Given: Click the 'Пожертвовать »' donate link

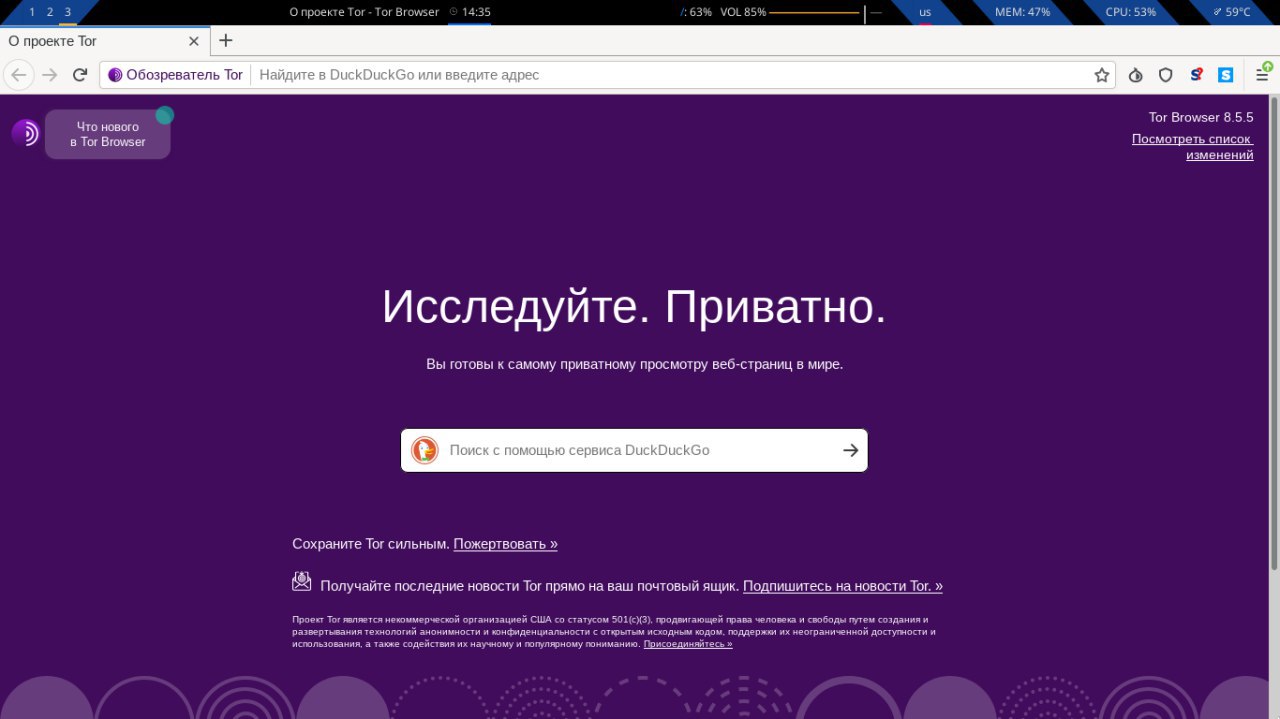Looking at the screenshot, I should (x=505, y=544).
